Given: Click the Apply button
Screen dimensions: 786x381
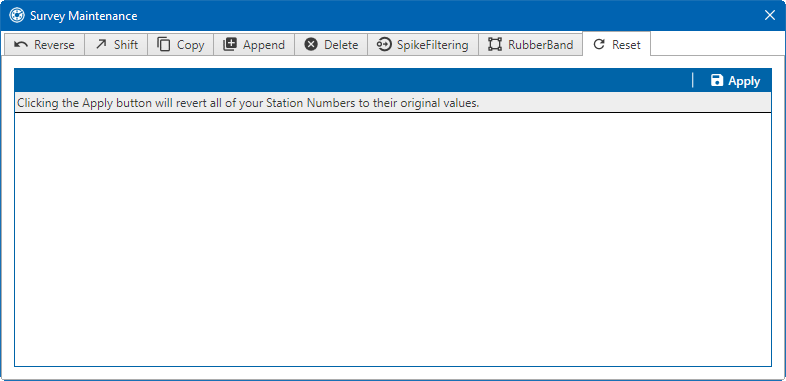Looking at the screenshot, I should 735,81.
